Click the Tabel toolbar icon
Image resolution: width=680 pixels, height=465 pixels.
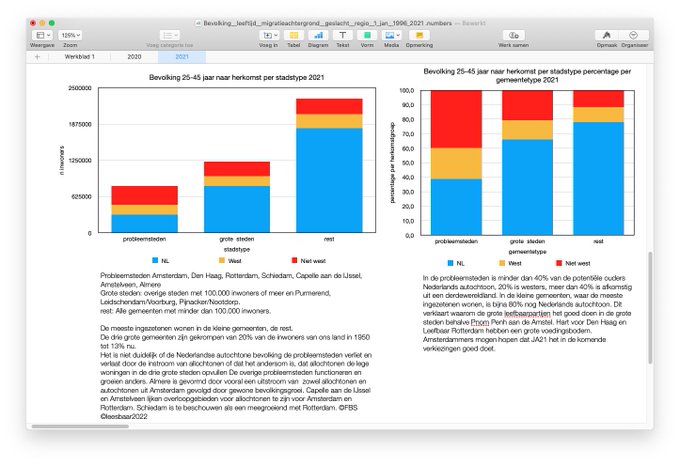coord(294,35)
